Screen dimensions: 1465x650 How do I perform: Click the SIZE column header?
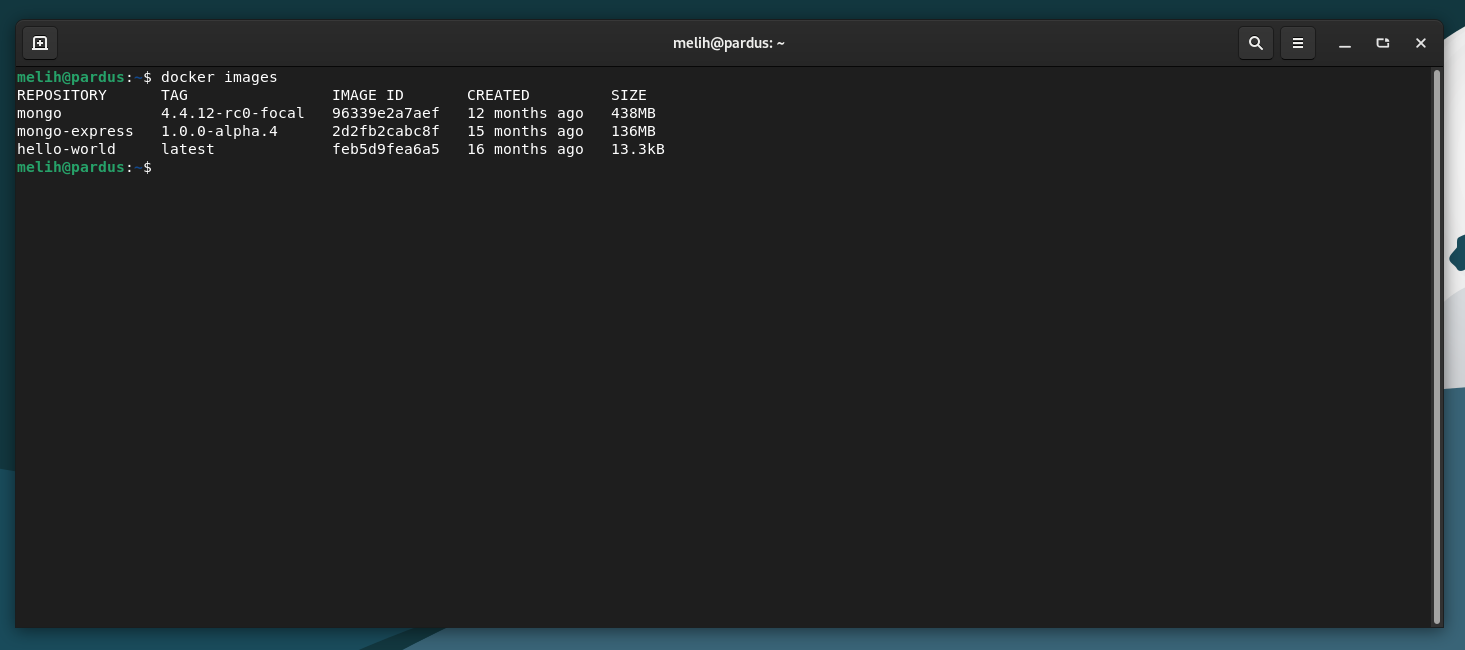(x=629, y=95)
